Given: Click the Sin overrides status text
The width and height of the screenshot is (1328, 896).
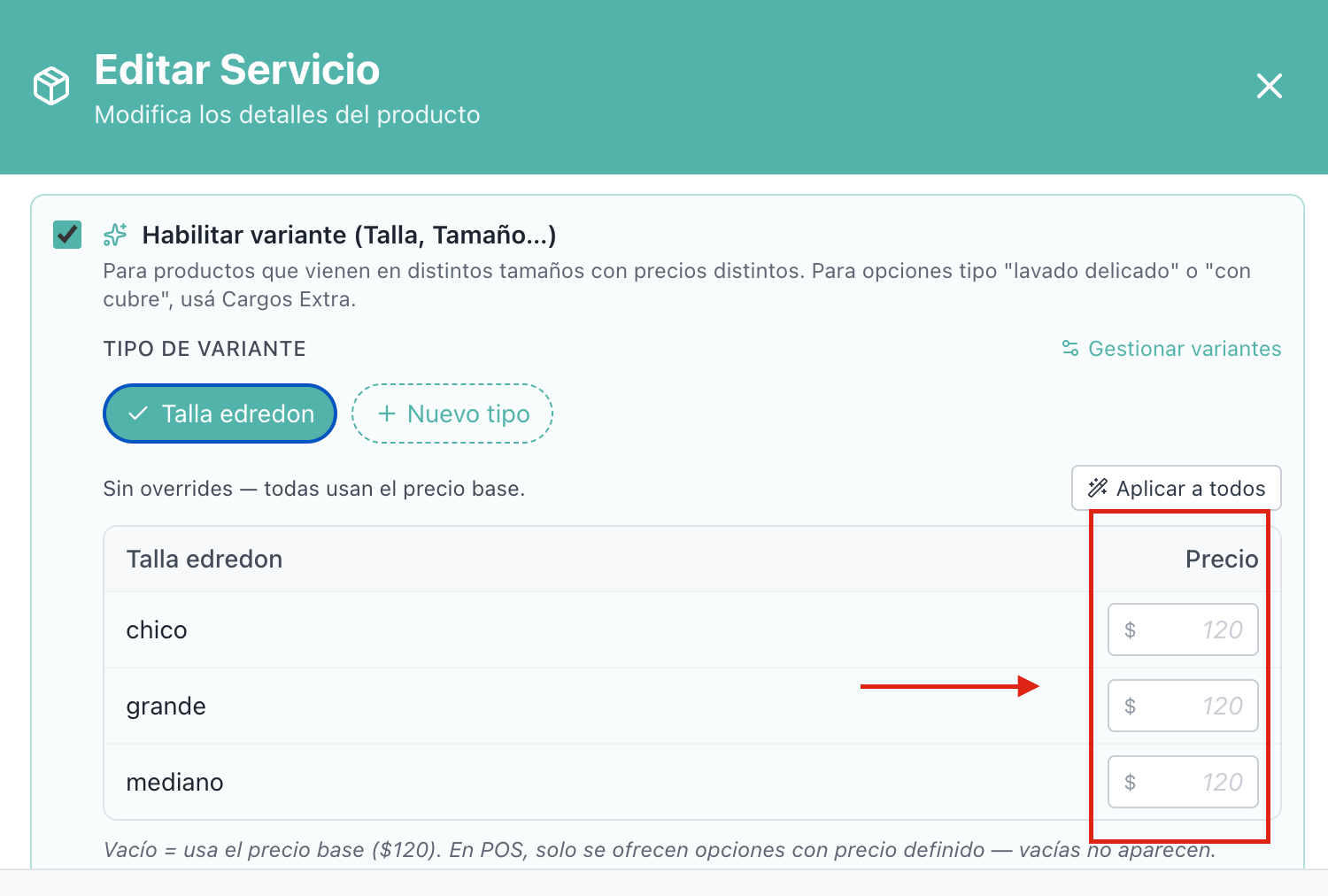Looking at the screenshot, I should click(314, 489).
